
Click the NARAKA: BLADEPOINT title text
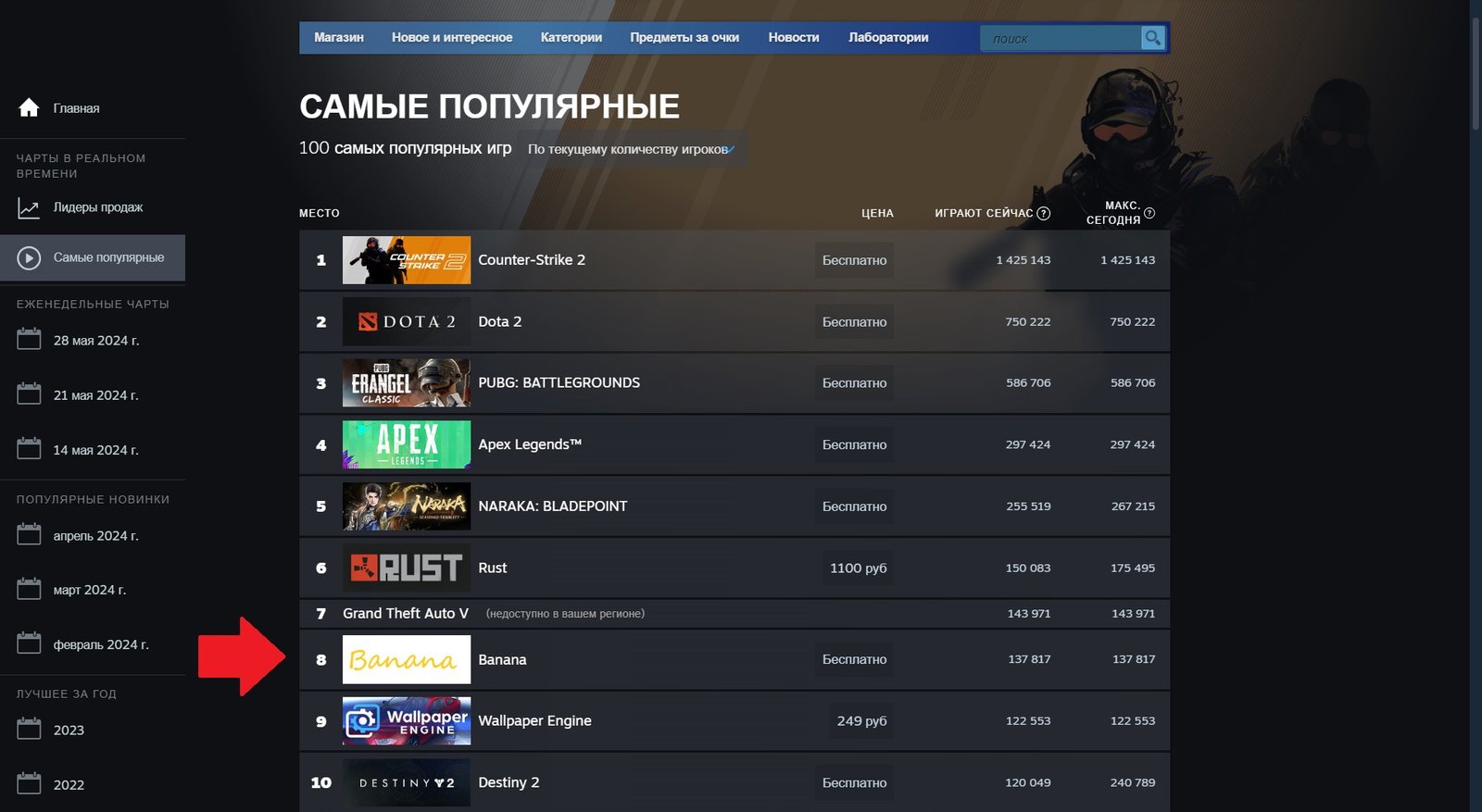(x=553, y=506)
